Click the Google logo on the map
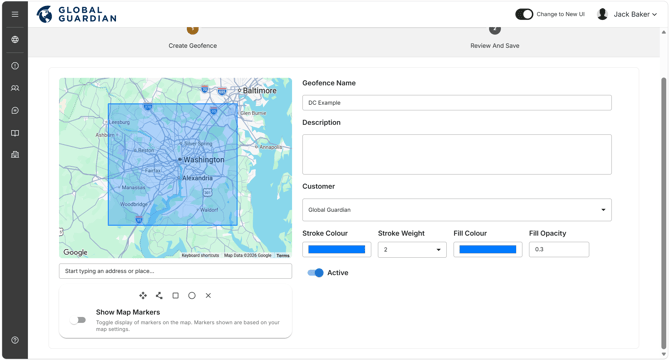Image resolution: width=670 pixels, height=361 pixels. pyautogui.click(x=75, y=252)
